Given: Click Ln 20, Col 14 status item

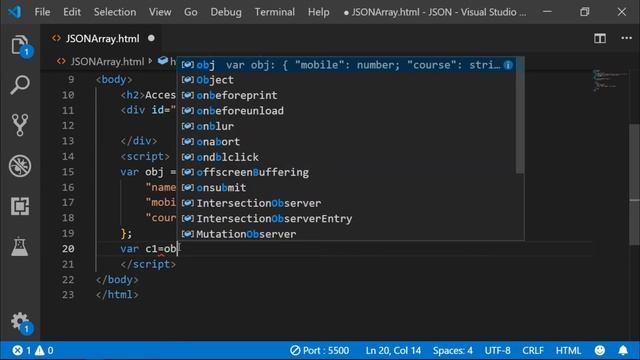Looking at the screenshot, I should point(393,350).
